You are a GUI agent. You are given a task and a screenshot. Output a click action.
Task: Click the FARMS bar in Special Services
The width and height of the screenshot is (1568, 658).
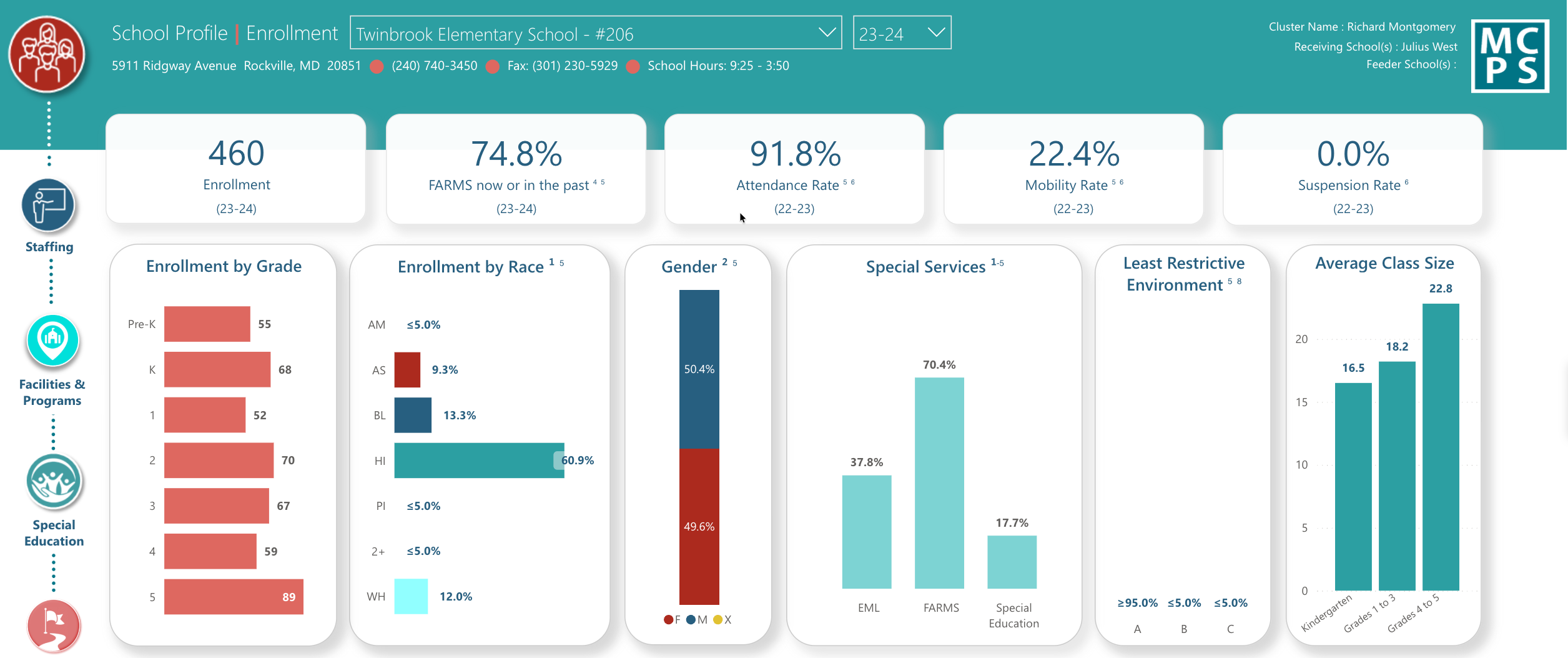(x=939, y=482)
